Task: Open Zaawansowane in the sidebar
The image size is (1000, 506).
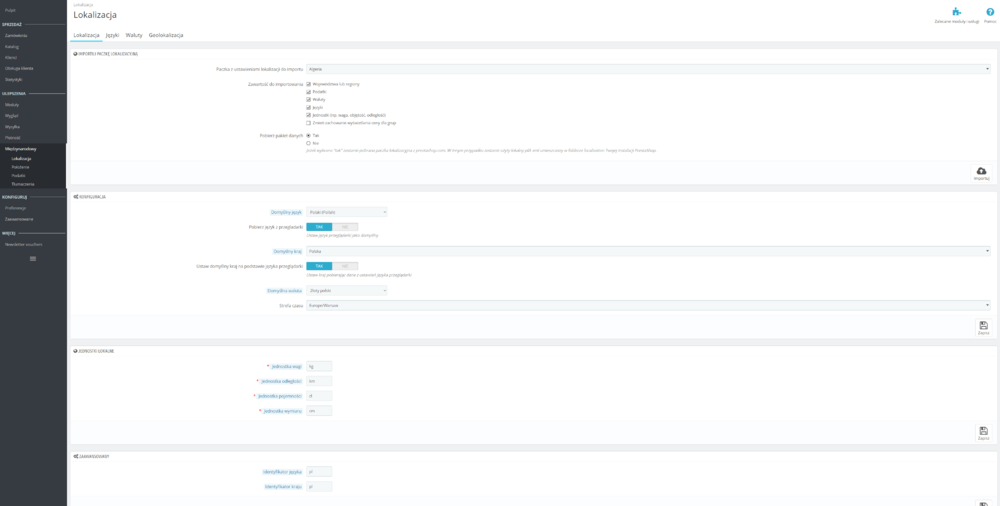Action: pyautogui.click(x=18, y=219)
